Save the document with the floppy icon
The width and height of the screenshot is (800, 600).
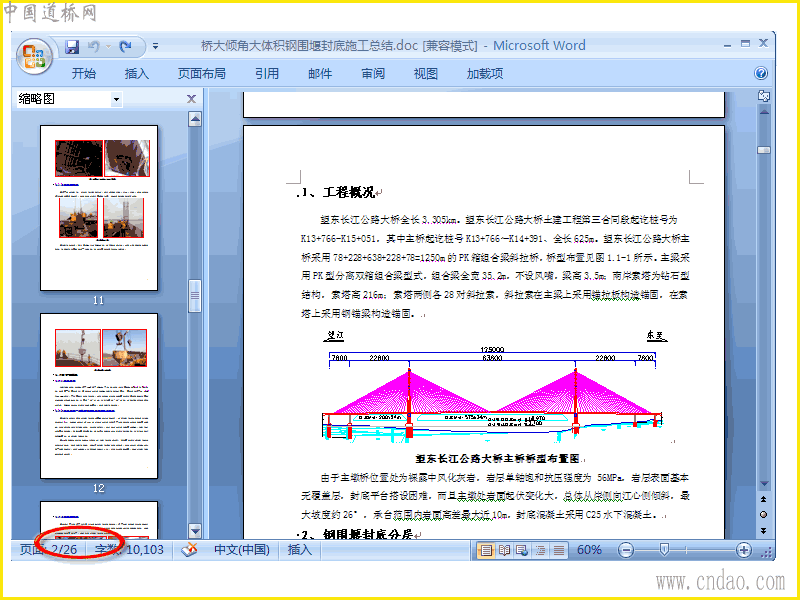pos(72,47)
